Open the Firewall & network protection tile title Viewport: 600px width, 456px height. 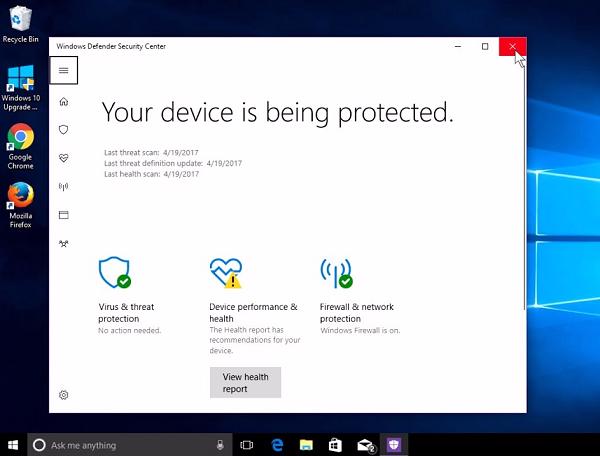(357, 313)
